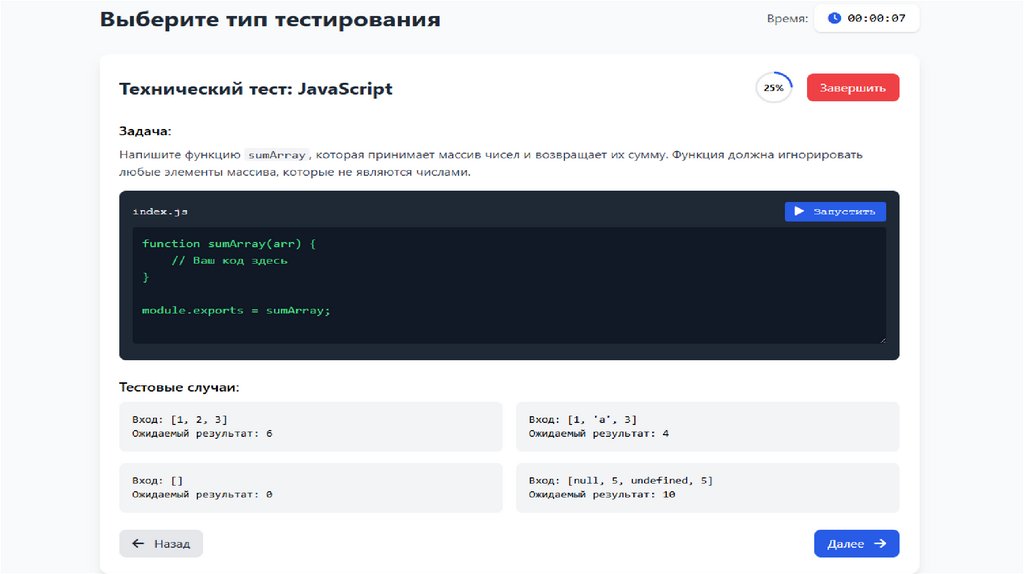Select the test case with input [1, 2, 3]
The image size is (1024, 574).
pos(310,426)
